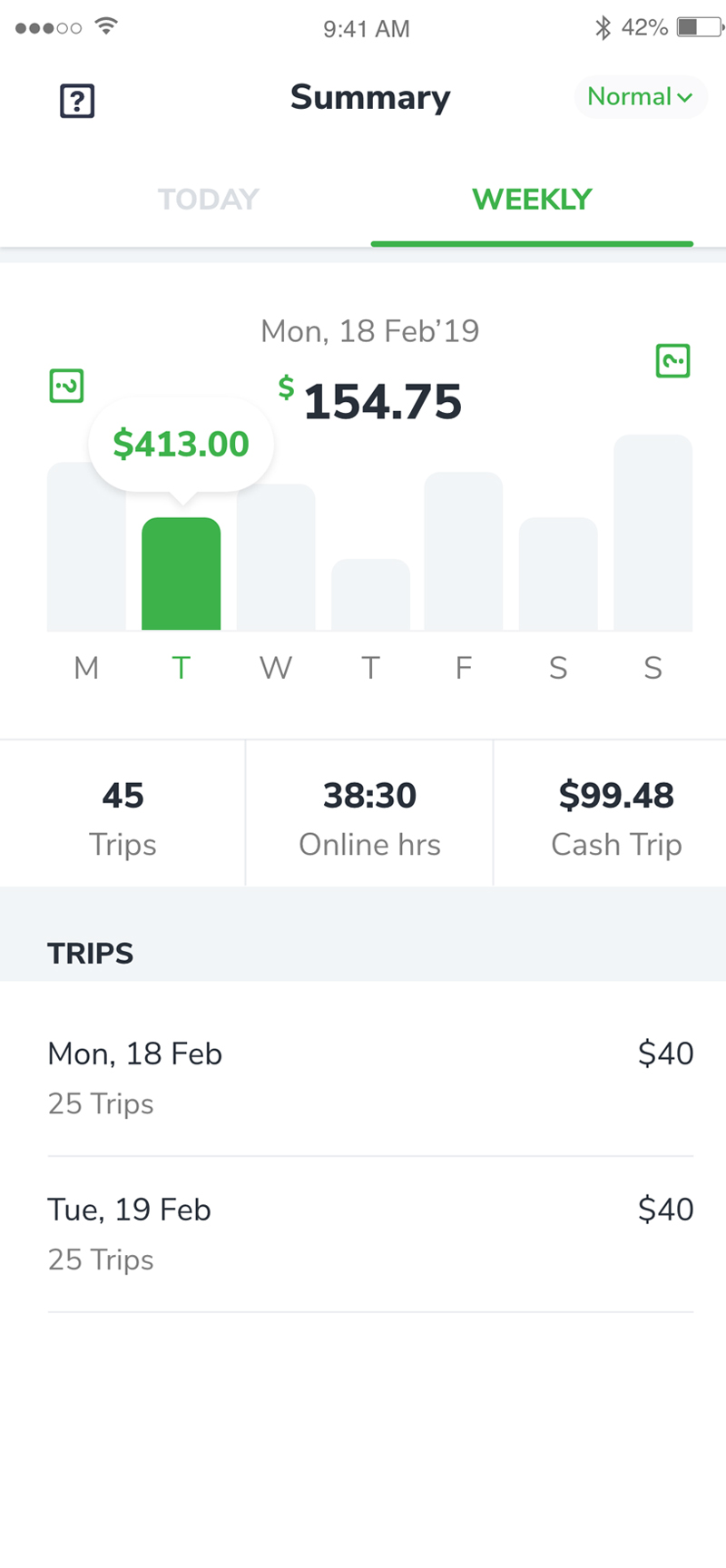Select the Wednesday bar in the chart
The height and width of the screenshot is (1568, 726).
tap(276, 557)
